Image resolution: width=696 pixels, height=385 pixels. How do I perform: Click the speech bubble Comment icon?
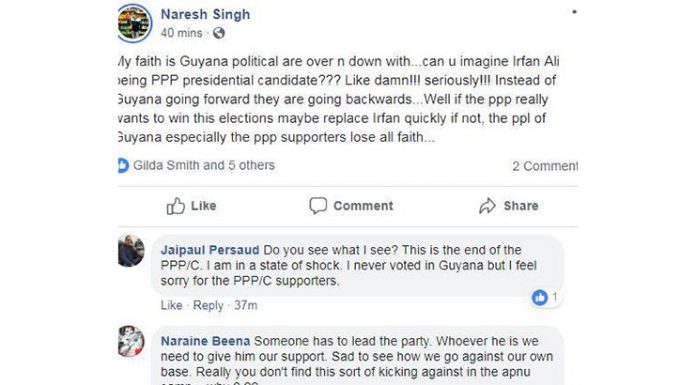(318, 206)
